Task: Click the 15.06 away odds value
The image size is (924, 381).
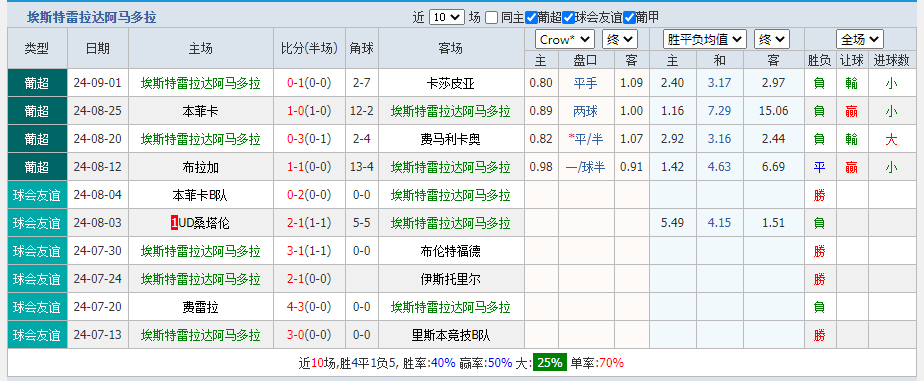Action: click(x=774, y=111)
